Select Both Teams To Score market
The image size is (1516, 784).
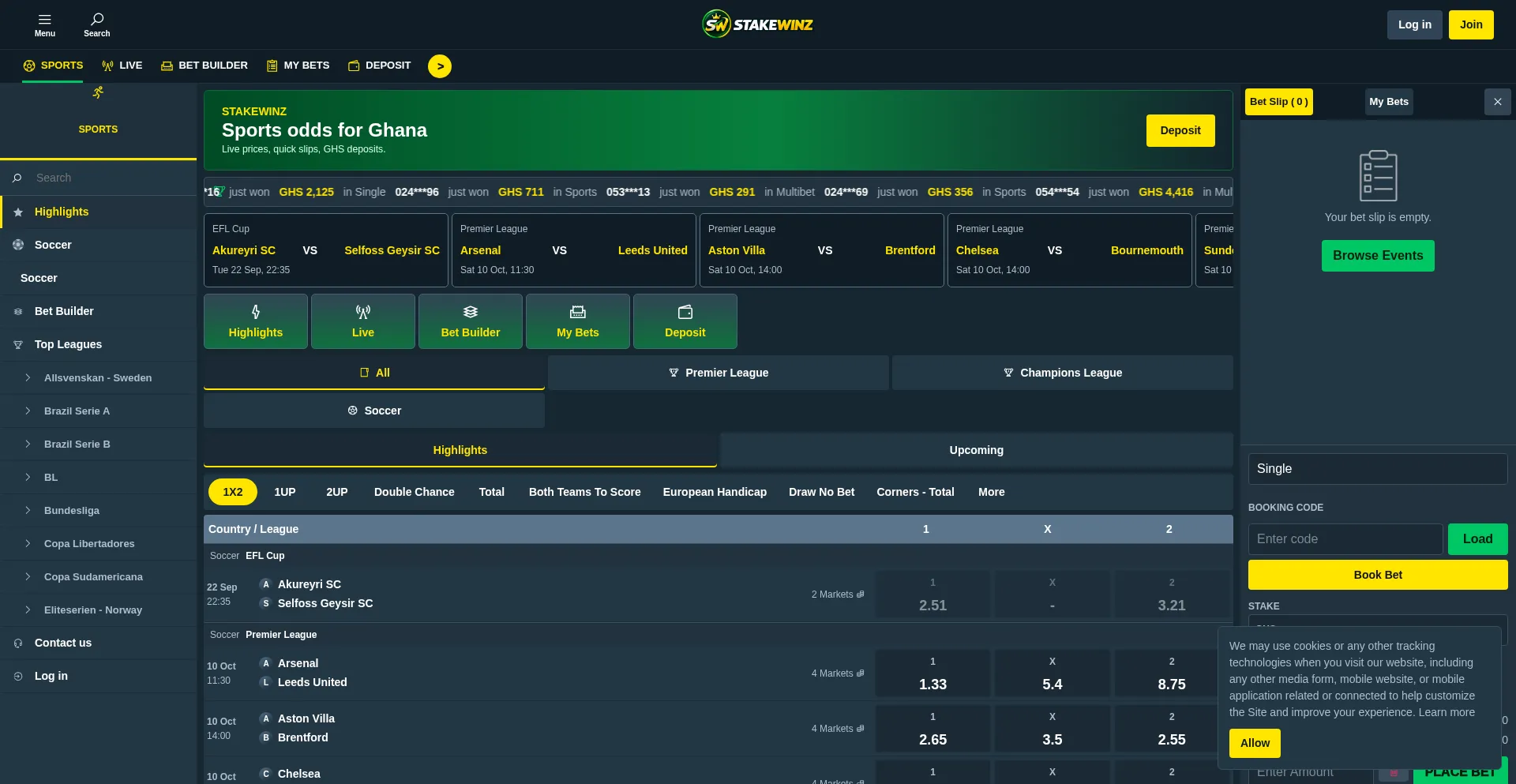tap(585, 492)
